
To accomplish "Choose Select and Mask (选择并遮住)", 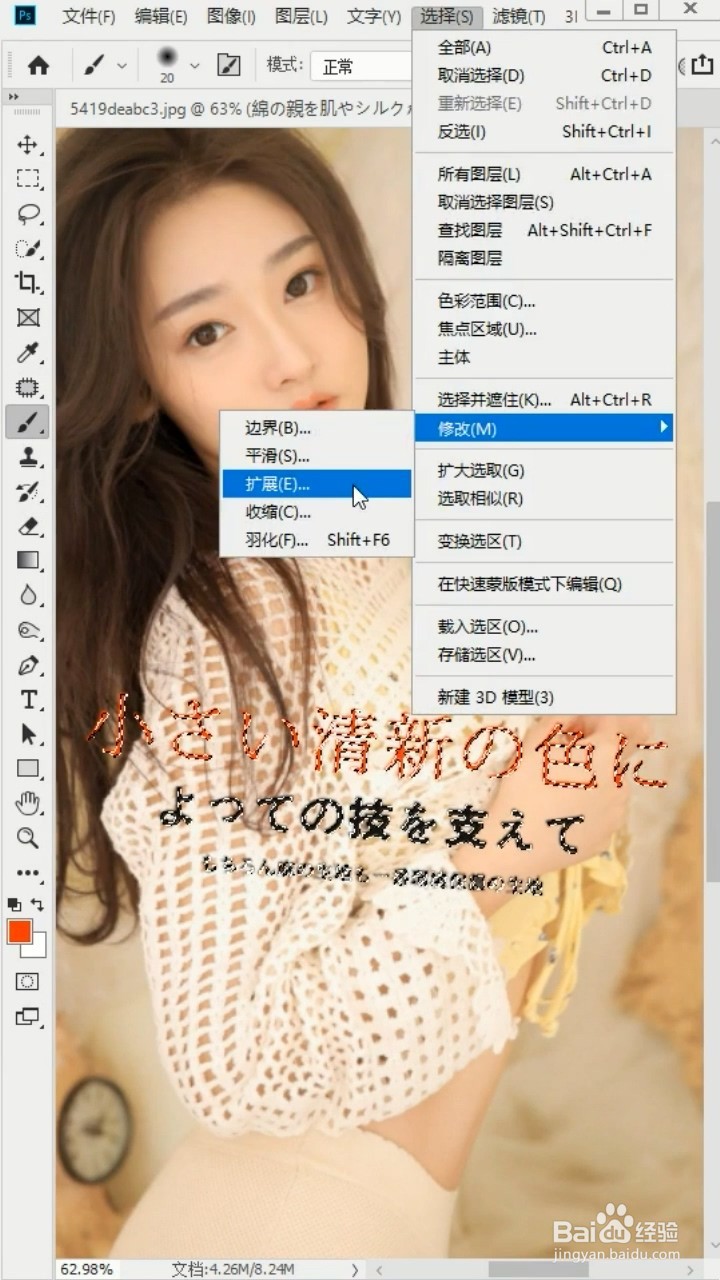I will pos(544,400).
